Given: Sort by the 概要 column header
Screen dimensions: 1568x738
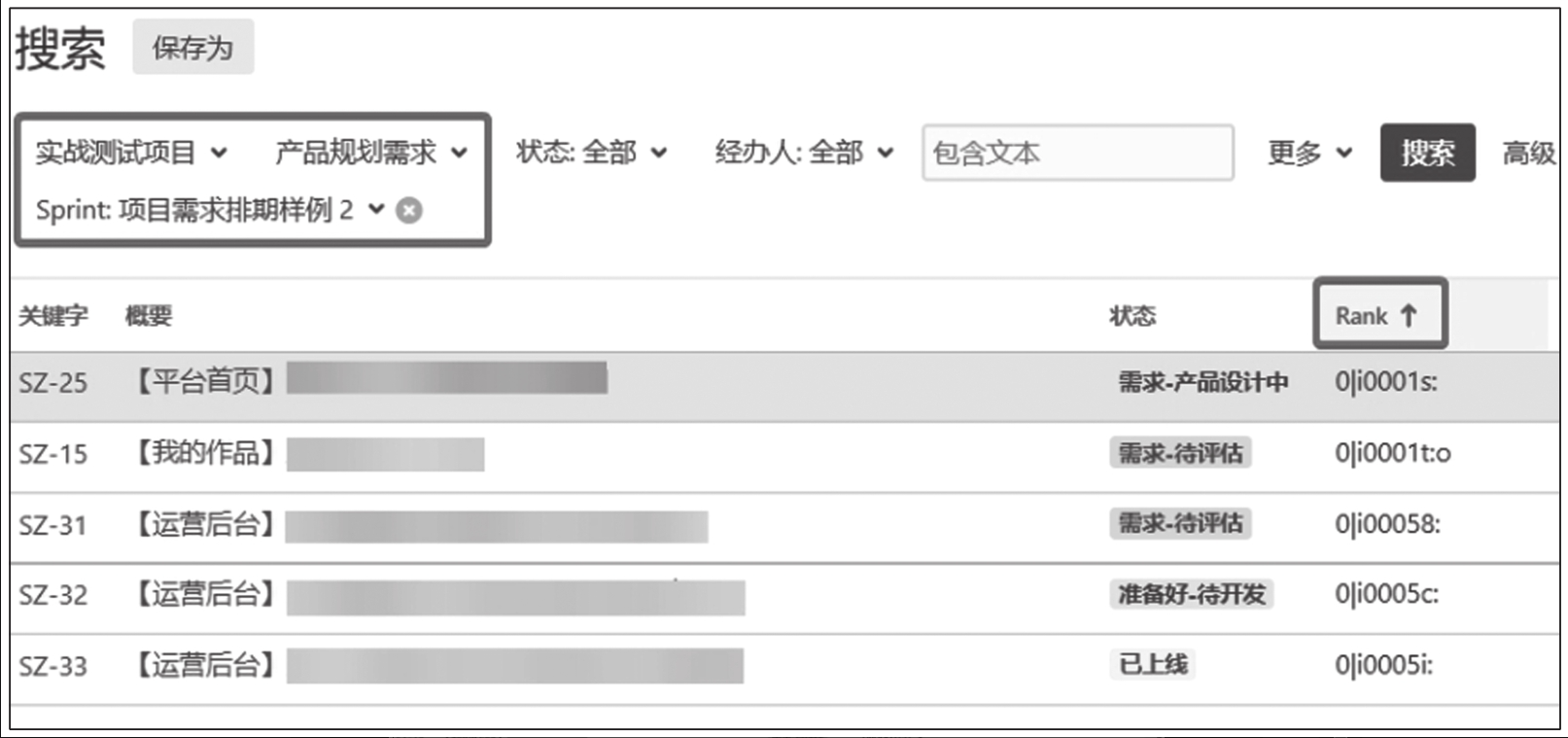Looking at the screenshot, I should tap(149, 316).
